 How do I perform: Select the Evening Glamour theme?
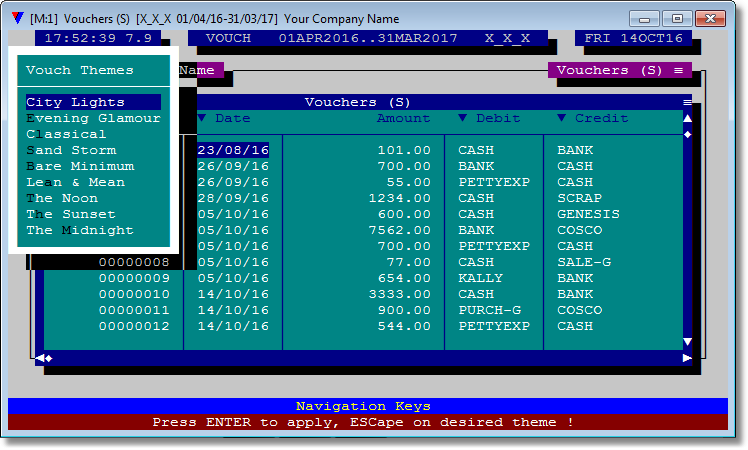pos(94,118)
